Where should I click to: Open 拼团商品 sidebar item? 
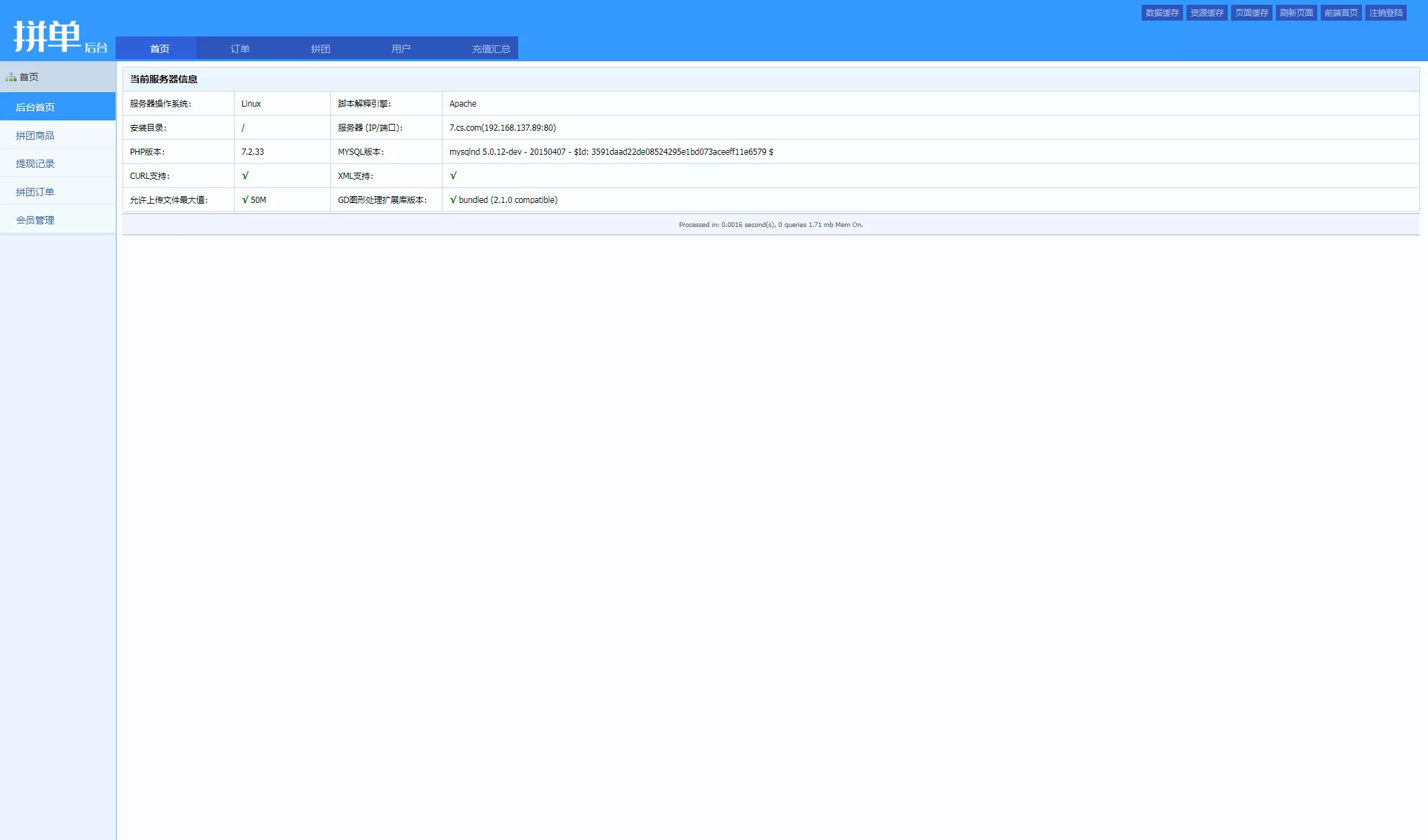coord(35,136)
